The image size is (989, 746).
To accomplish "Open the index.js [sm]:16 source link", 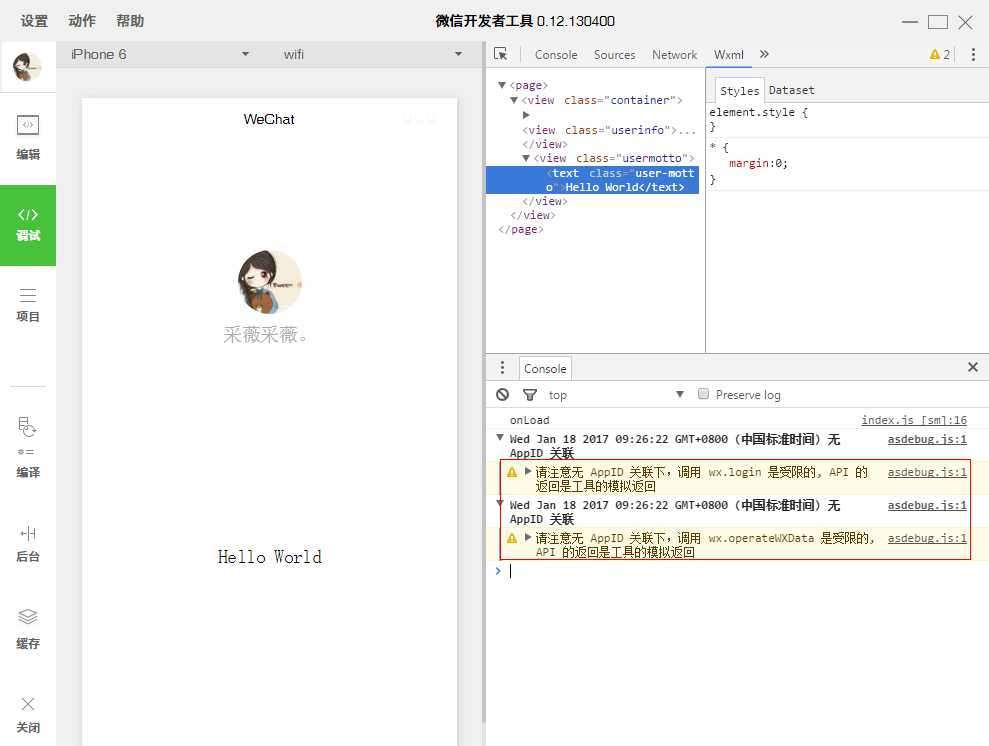I will coord(914,420).
